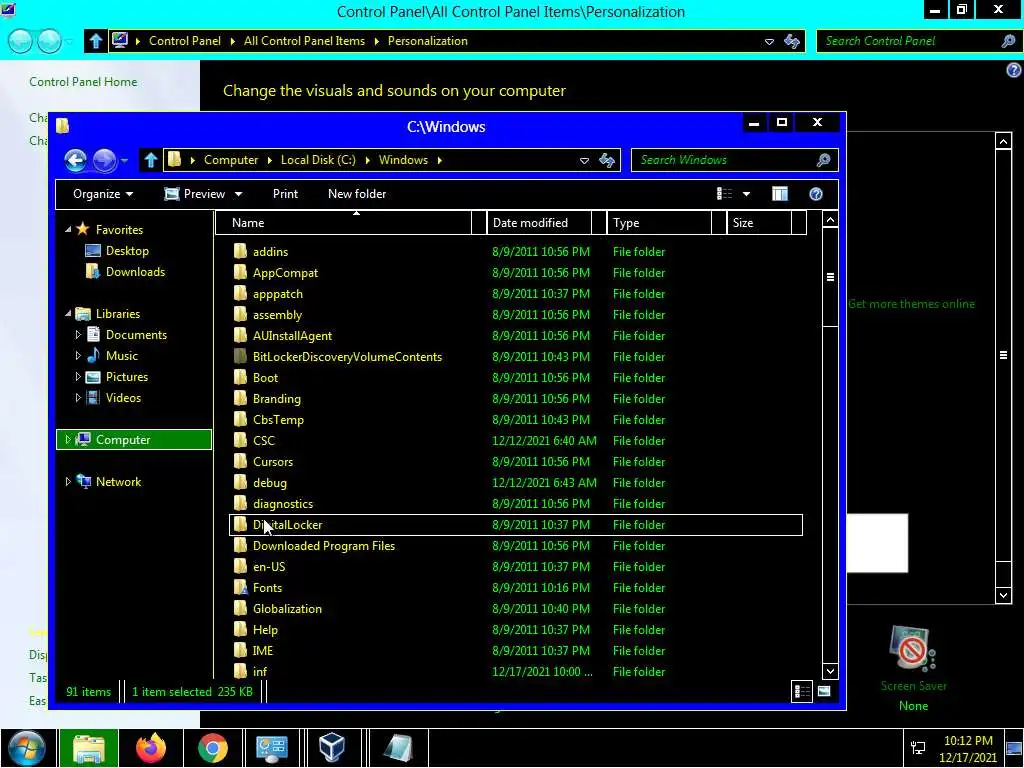Expand the Documents library
This screenshot has height=768, width=1024.
[78, 335]
